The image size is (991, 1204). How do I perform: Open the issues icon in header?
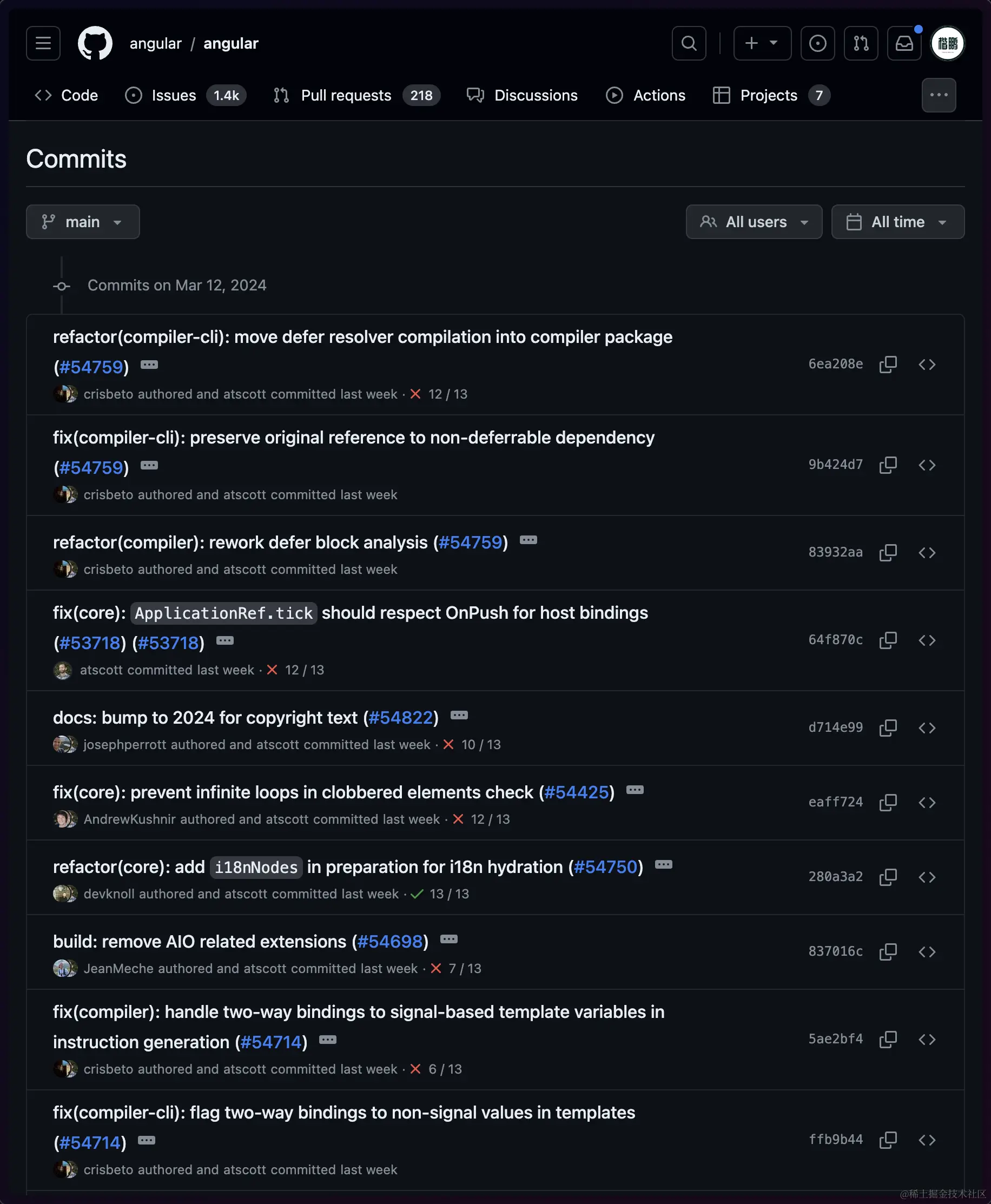click(817, 43)
